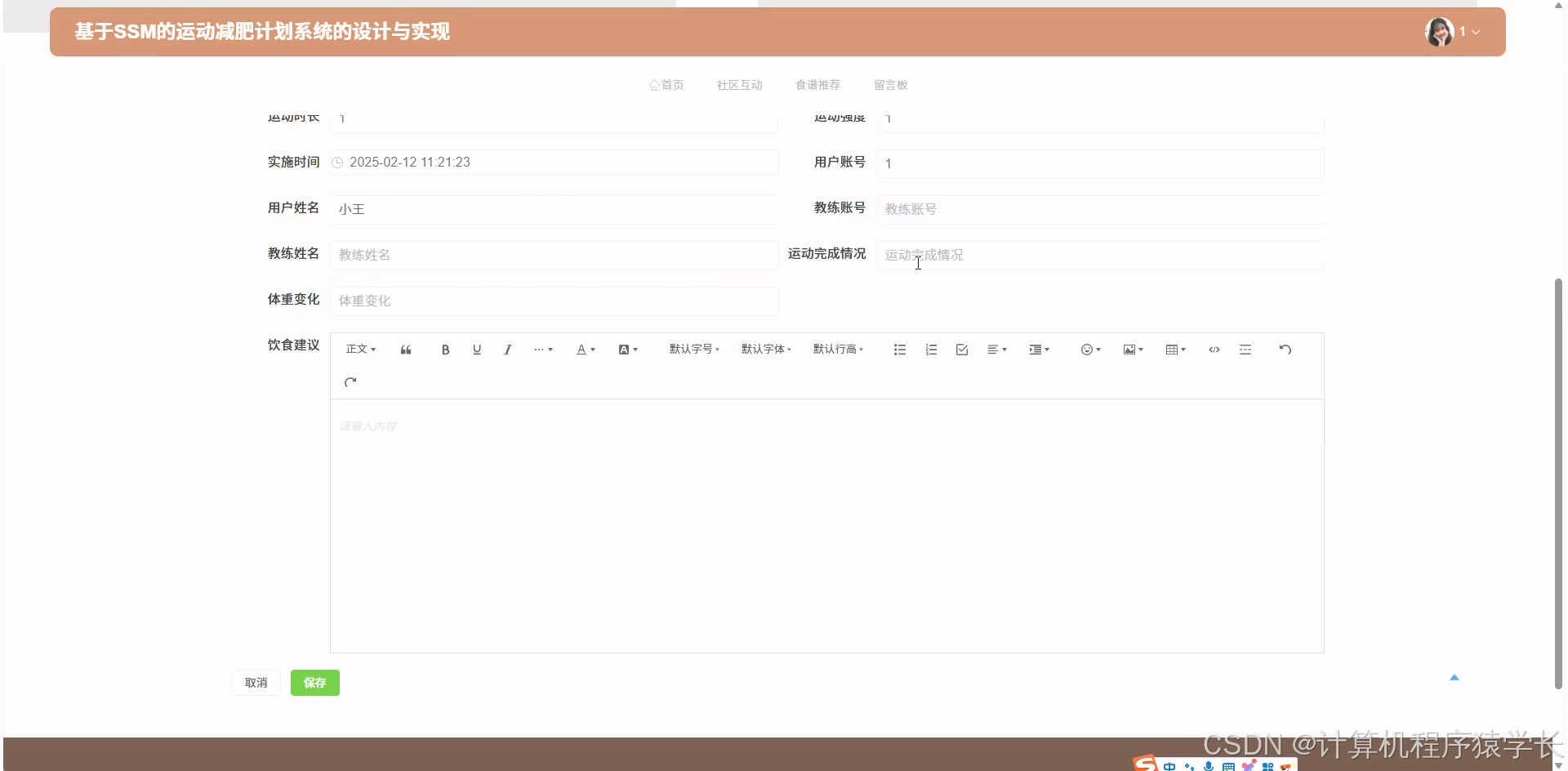Click the 保存 save button

coord(314,682)
